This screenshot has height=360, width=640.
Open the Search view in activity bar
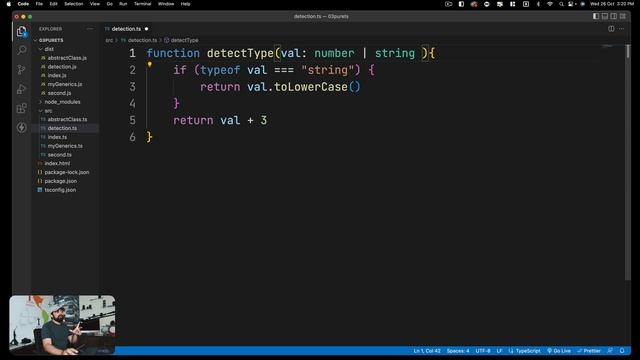(x=22, y=50)
